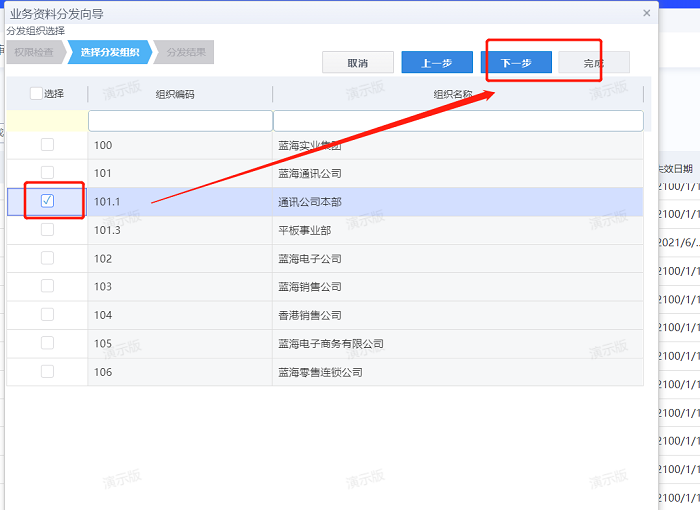The height and width of the screenshot is (510, 700).
Task: Check the box for 蓝海通讯公司 row
Action: [x=47, y=173]
